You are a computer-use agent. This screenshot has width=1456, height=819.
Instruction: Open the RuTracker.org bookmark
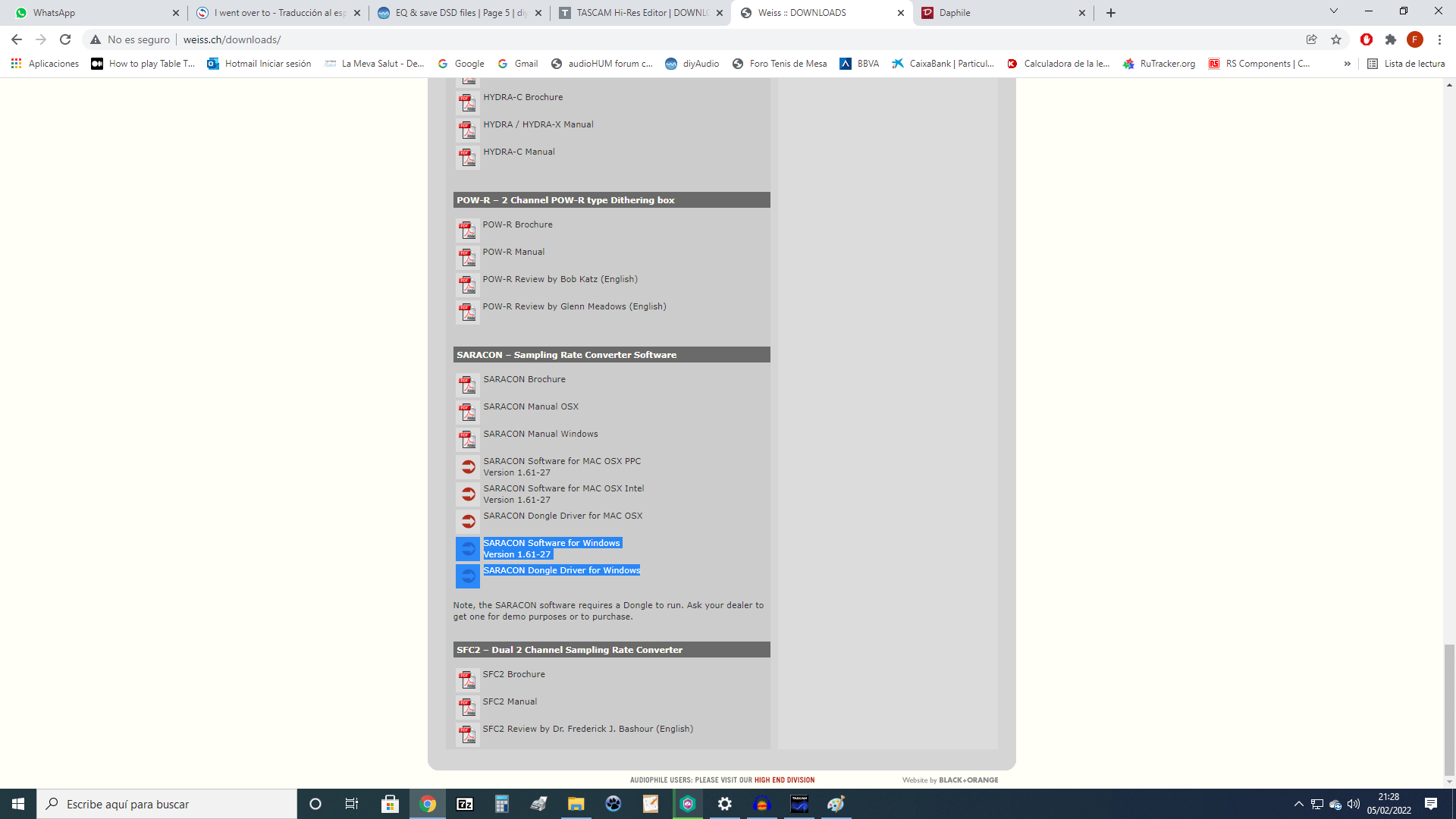[1159, 64]
